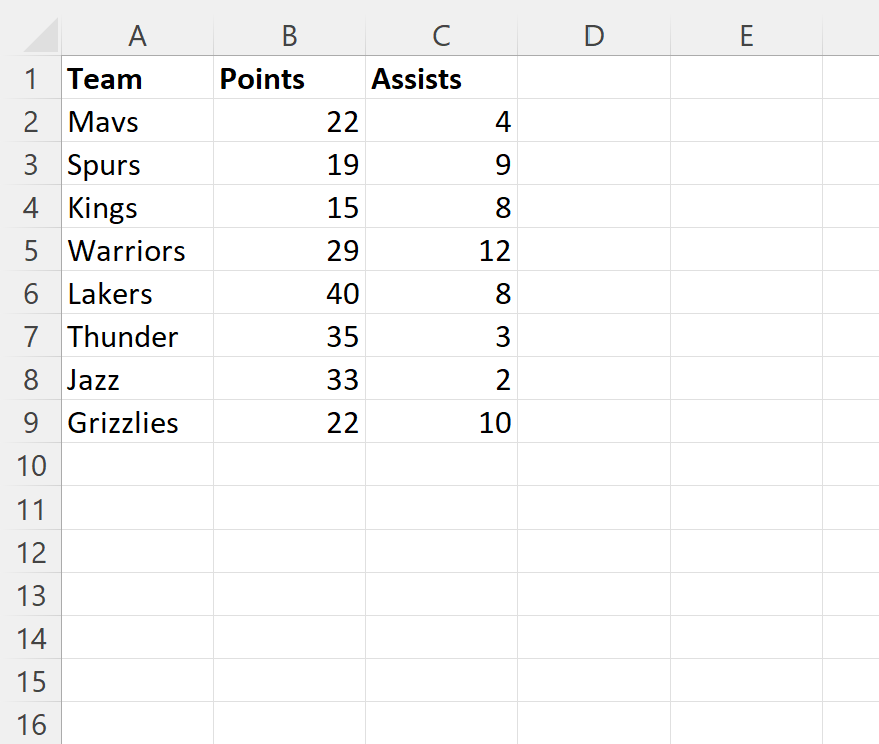
Task: Select the Grizzlies cell
Action: [137, 423]
